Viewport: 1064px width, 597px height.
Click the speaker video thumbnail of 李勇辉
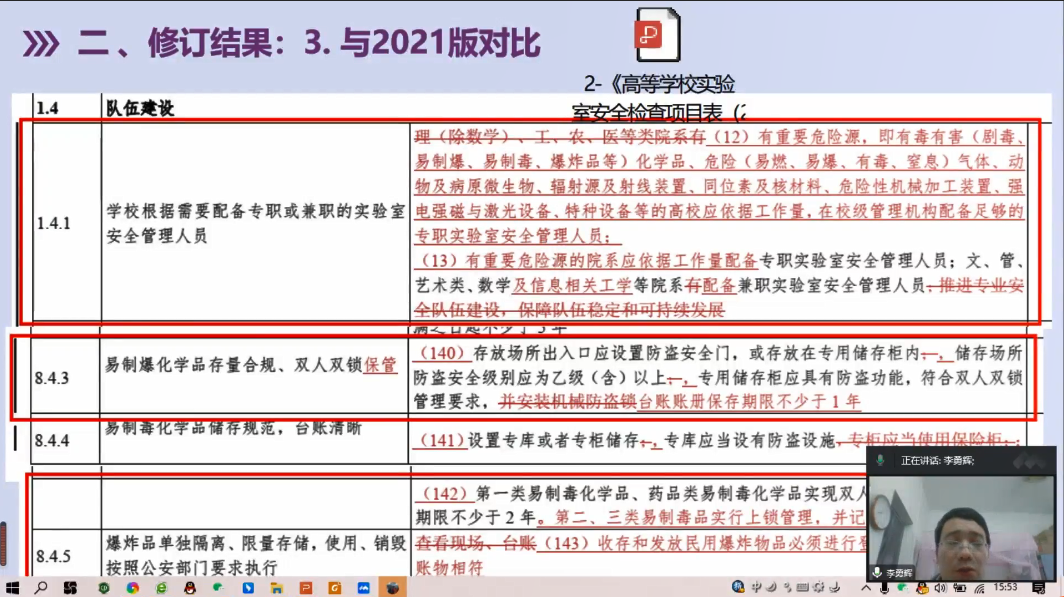[x=960, y=525]
